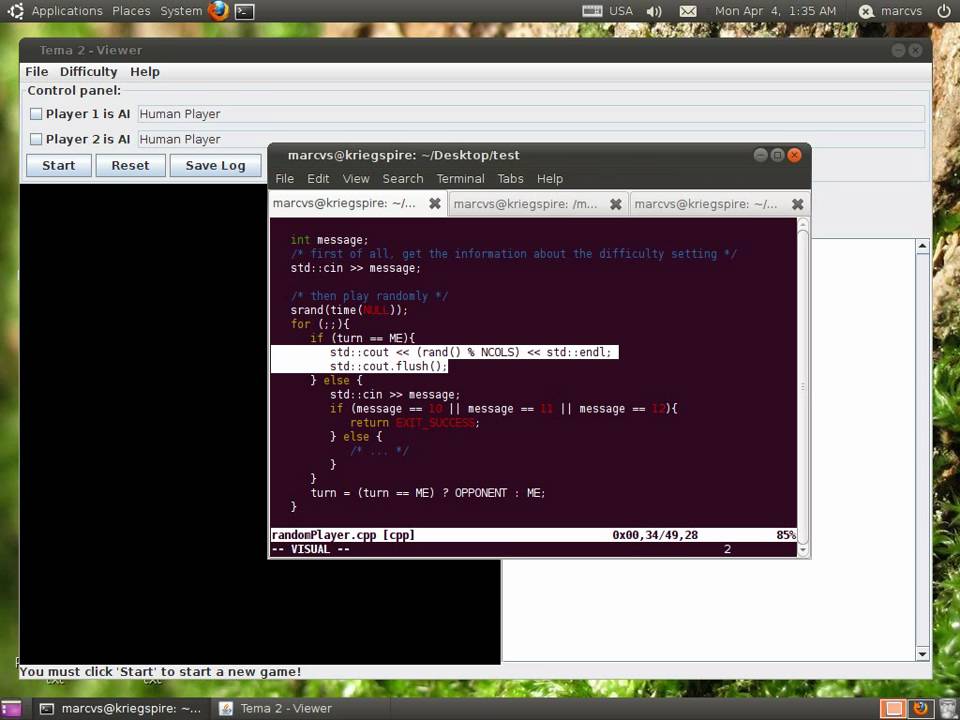The image size is (960, 720).
Task: Minimize the Tema 2 - Viewer window
Action: [x=898, y=50]
